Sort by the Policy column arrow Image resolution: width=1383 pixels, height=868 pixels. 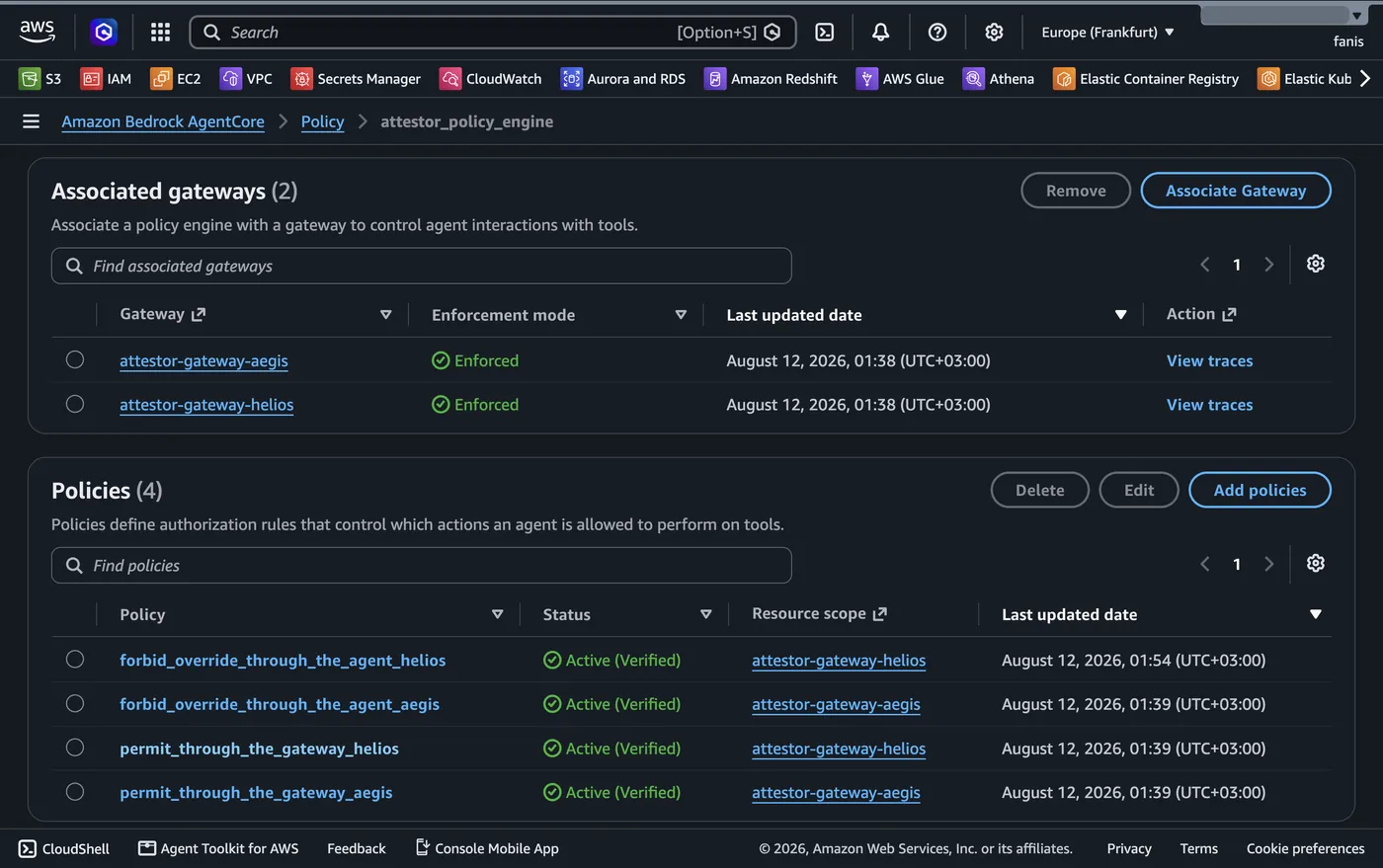498,614
